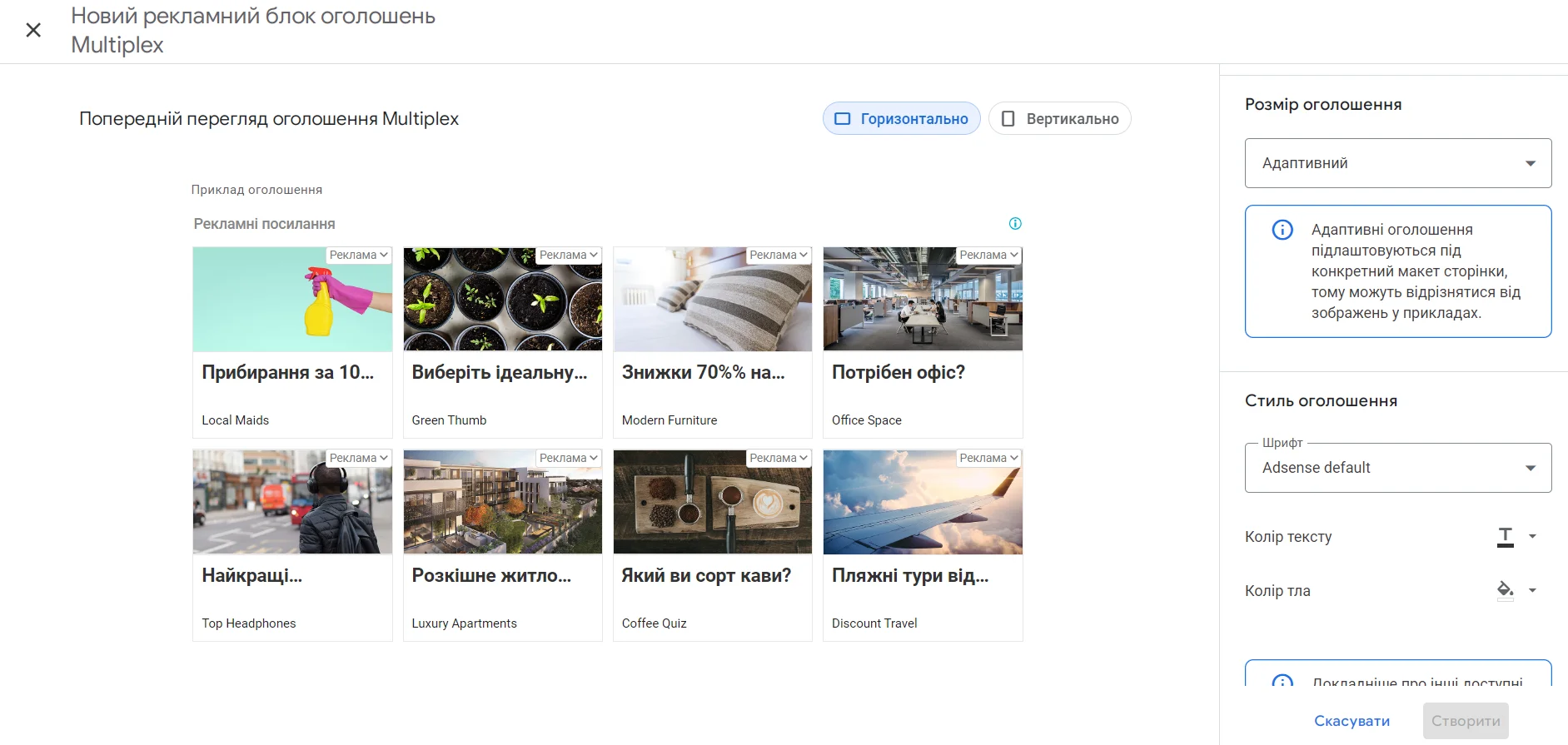This screenshot has height=745, width=1568.
Task: Open Реклама dropdown on Luxury Apartments ad
Action: [568, 458]
